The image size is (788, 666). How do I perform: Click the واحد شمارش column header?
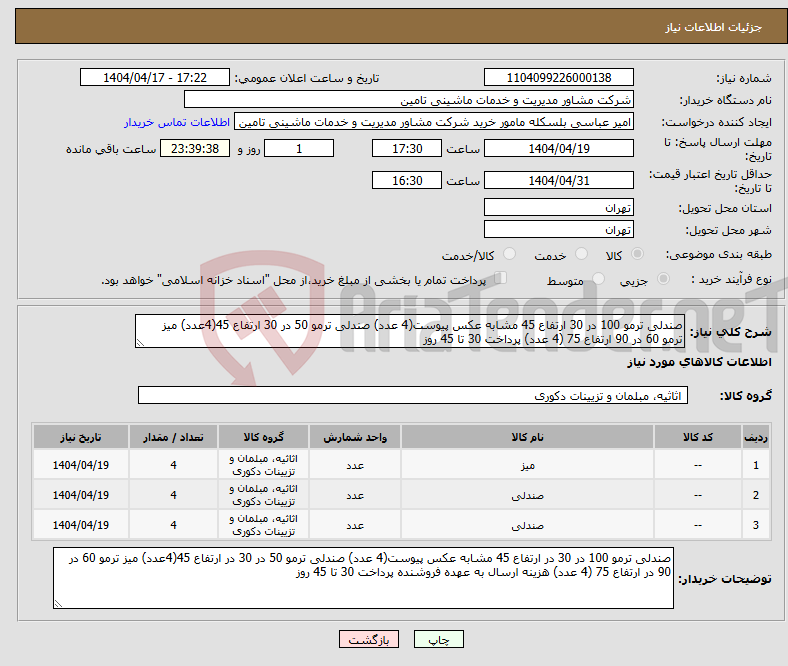click(x=355, y=437)
